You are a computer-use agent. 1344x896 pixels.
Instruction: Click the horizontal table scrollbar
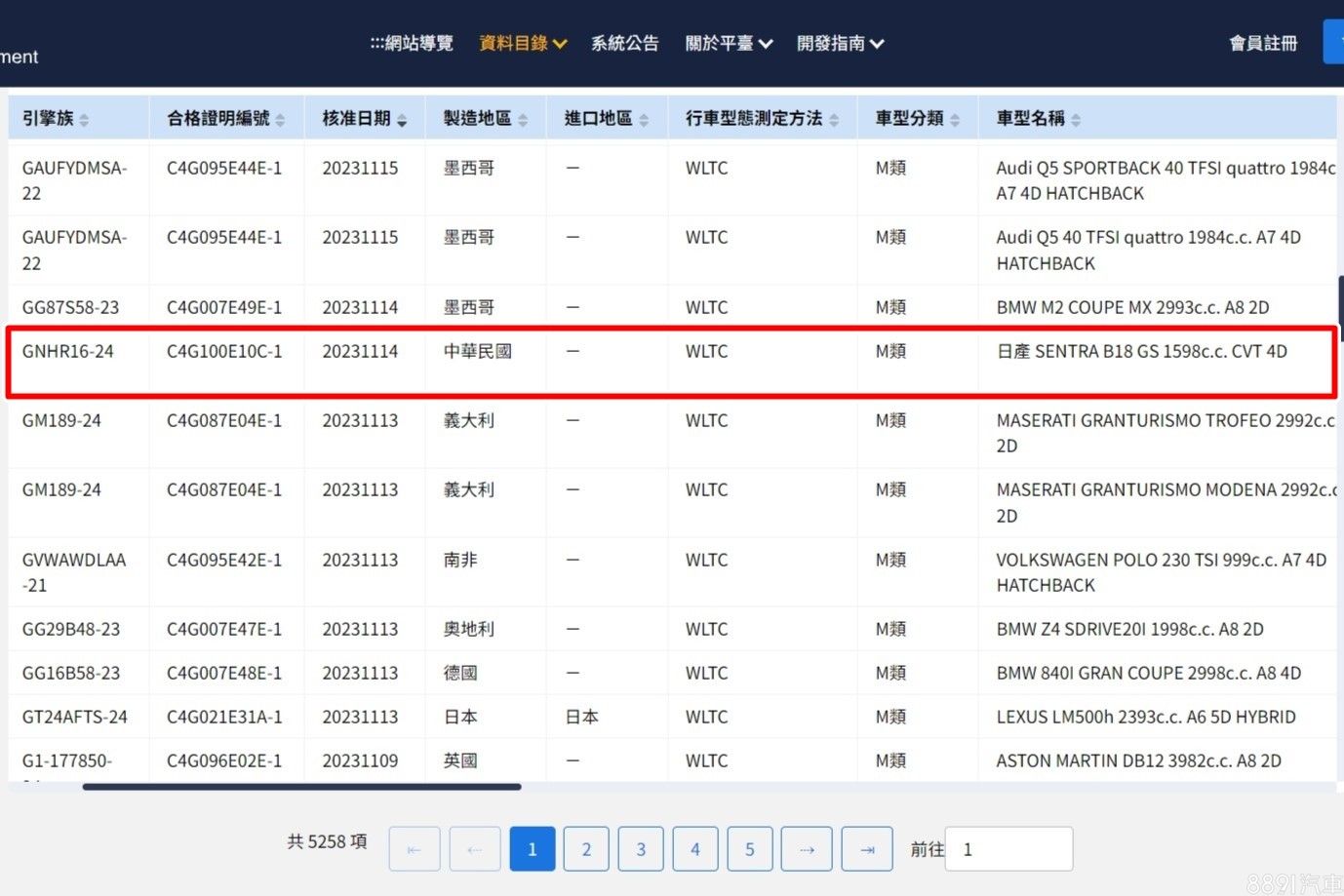click(301, 786)
